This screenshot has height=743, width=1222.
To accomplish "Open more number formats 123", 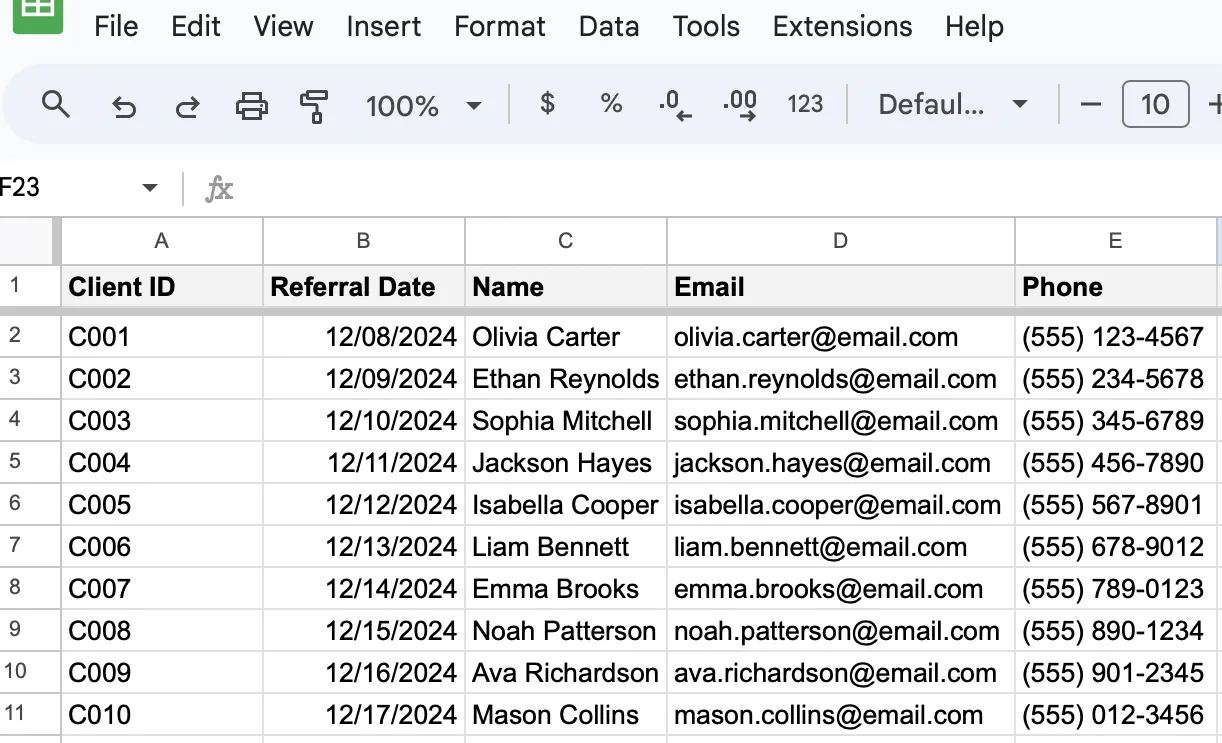I will tap(805, 104).
